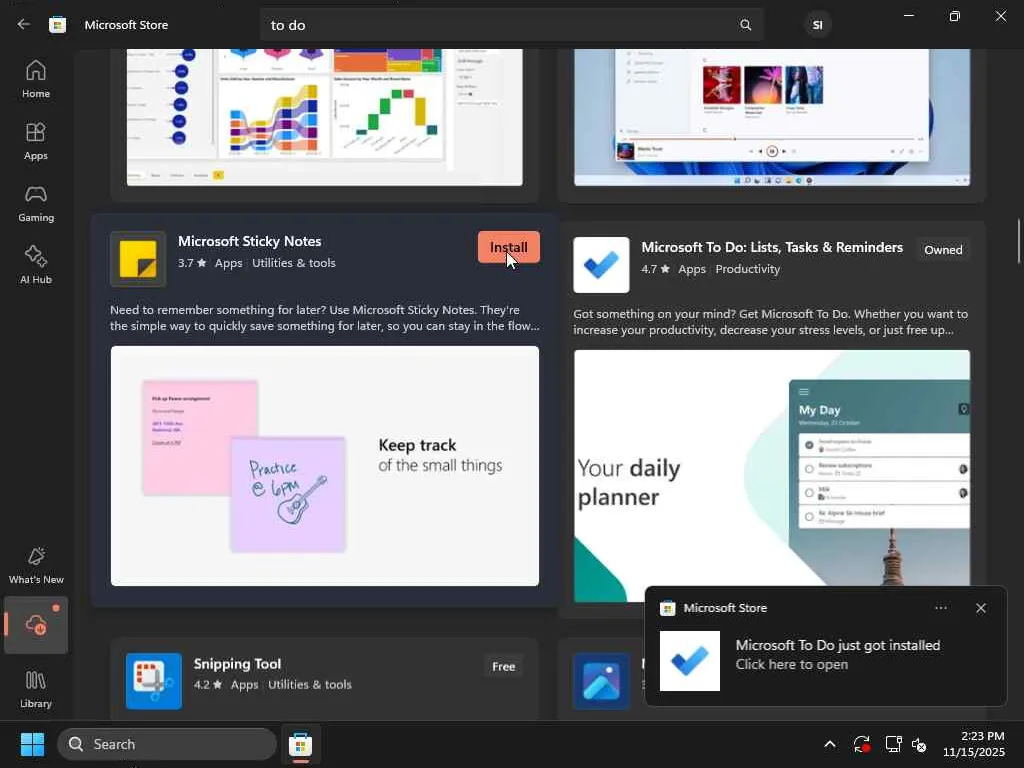Click the charts dashboard screenshot thumbnail
This screenshot has height=768, width=1024.
tap(325, 117)
